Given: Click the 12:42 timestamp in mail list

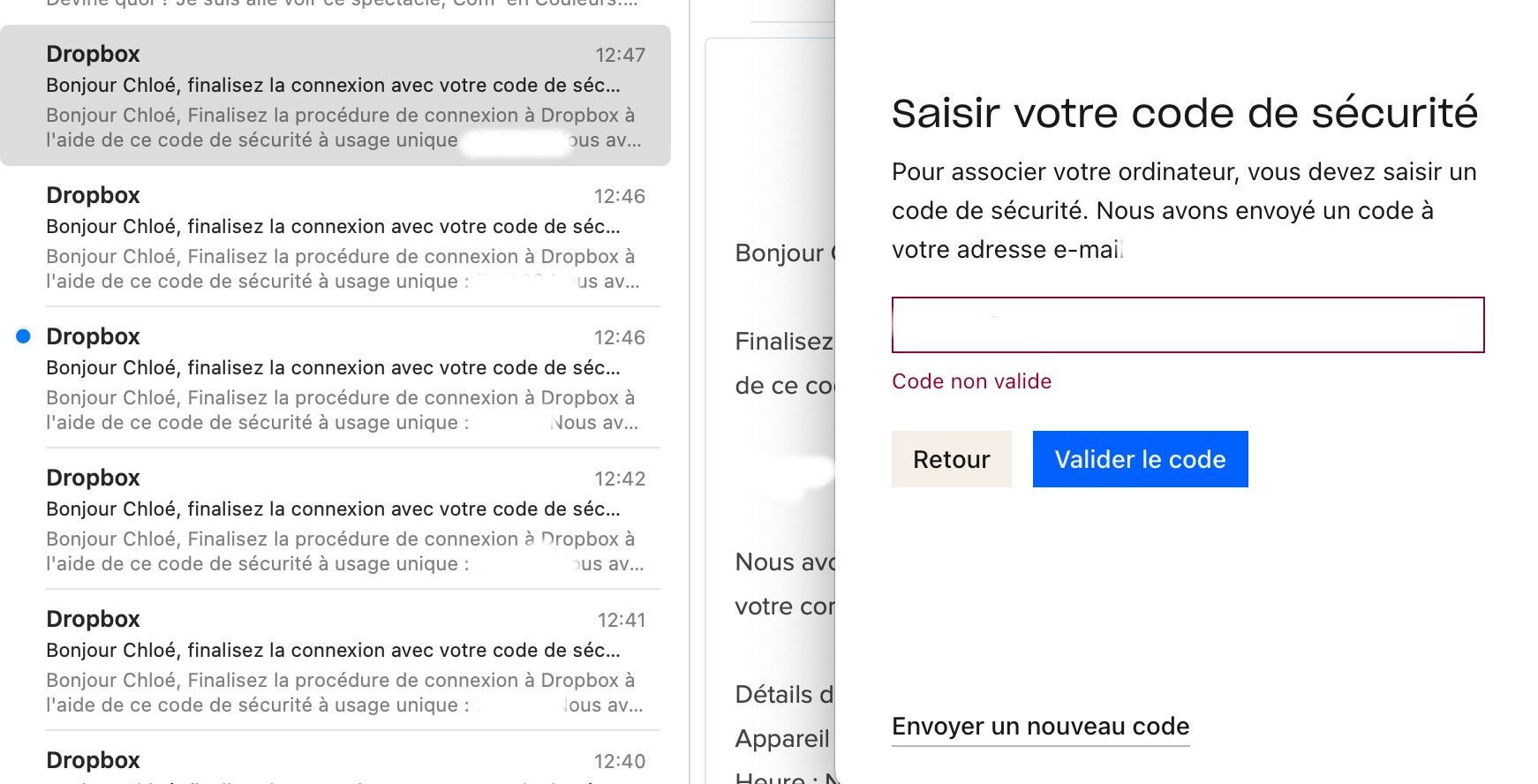Looking at the screenshot, I should click(620, 479).
